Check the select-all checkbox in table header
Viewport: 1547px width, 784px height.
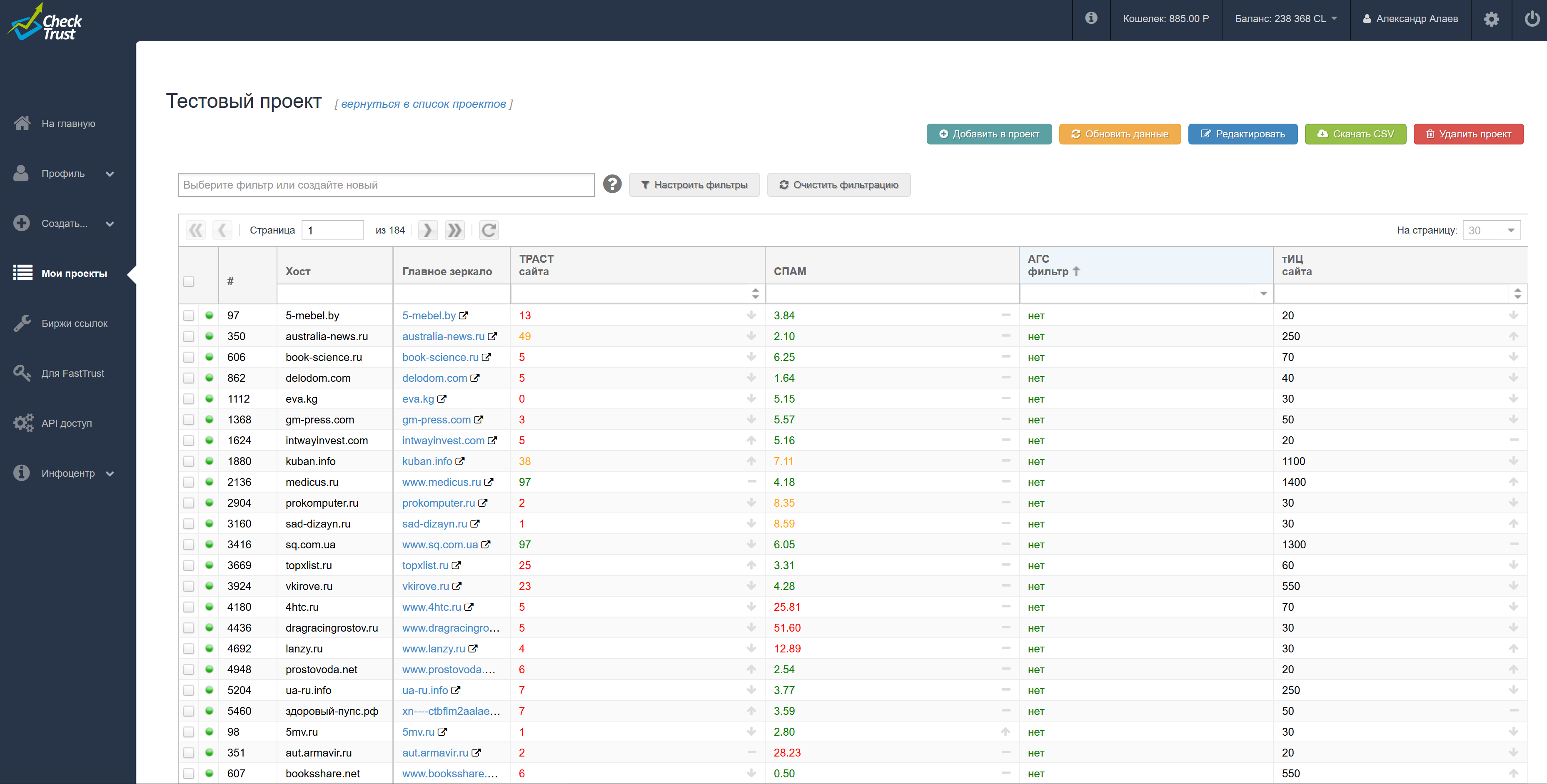[x=189, y=281]
